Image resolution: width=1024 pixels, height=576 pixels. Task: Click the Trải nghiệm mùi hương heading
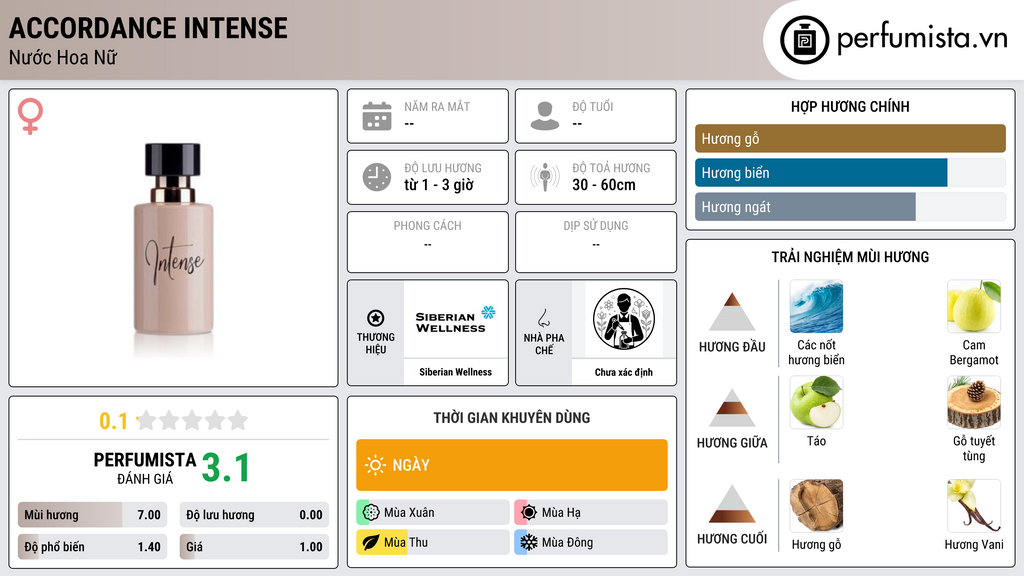(x=850, y=257)
